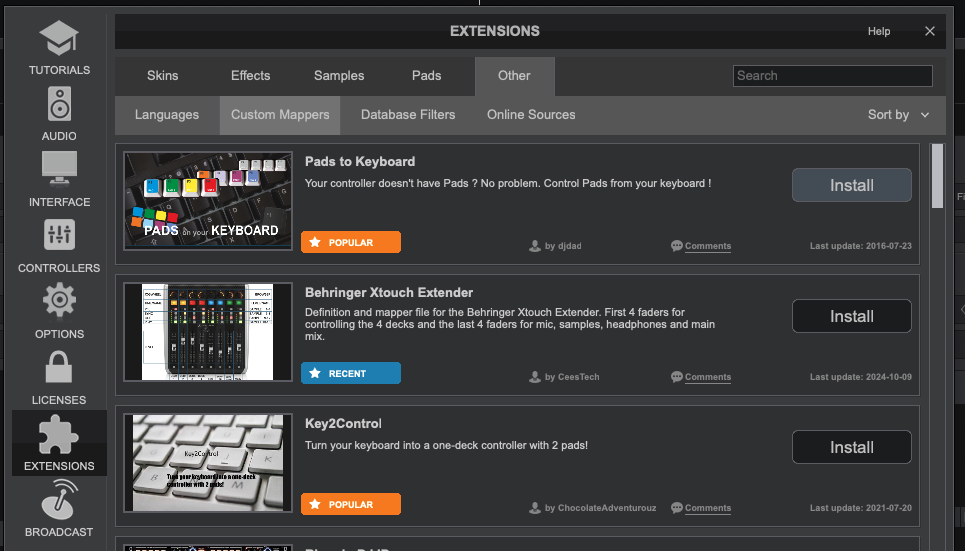This screenshot has width=965, height=551.
Task: Click the Last update 2016-07-23 text
Action: tap(860, 246)
